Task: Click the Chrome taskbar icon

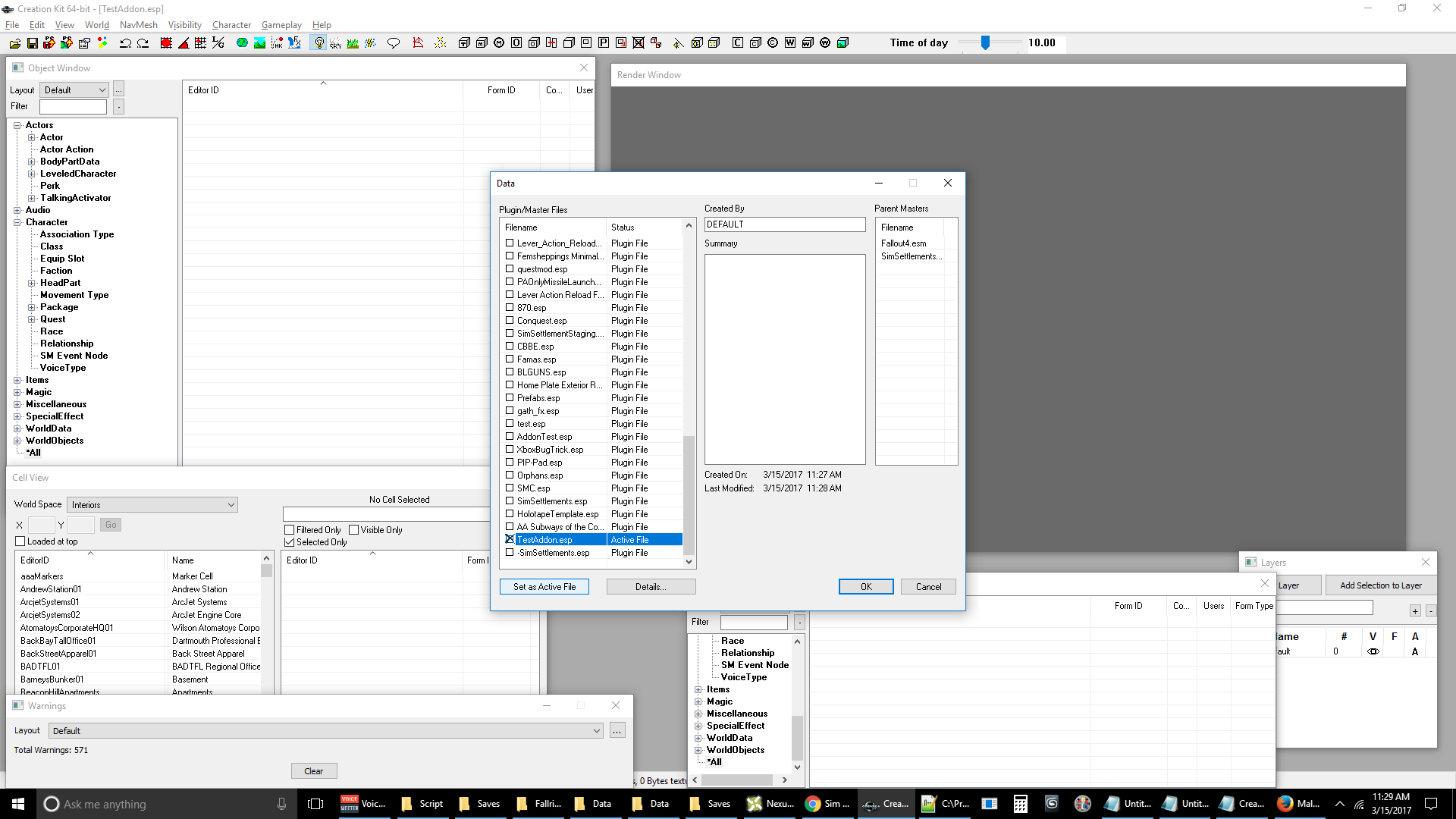Action: click(x=813, y=804)
